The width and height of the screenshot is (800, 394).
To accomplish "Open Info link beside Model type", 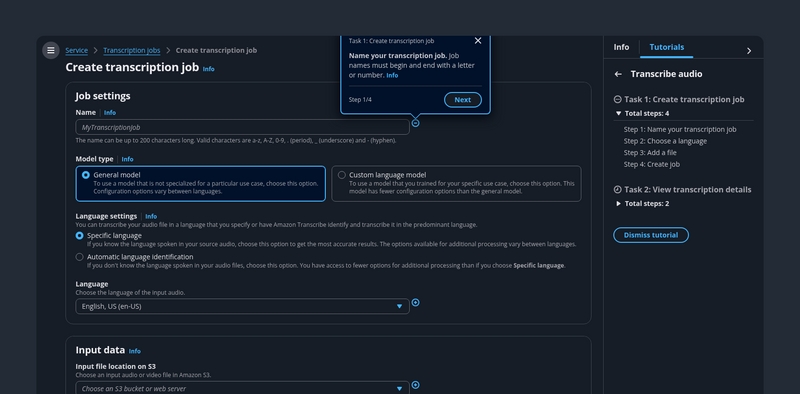I will pos(128,159).
